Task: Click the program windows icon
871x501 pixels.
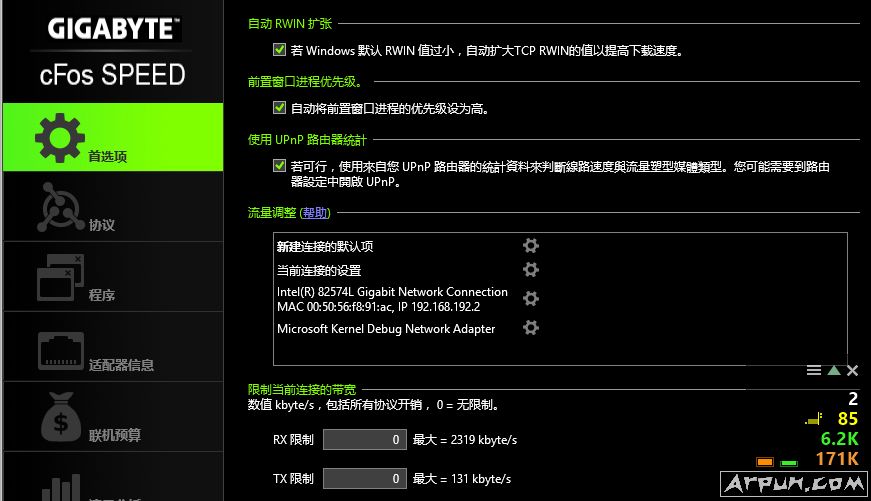Action: 60,277
